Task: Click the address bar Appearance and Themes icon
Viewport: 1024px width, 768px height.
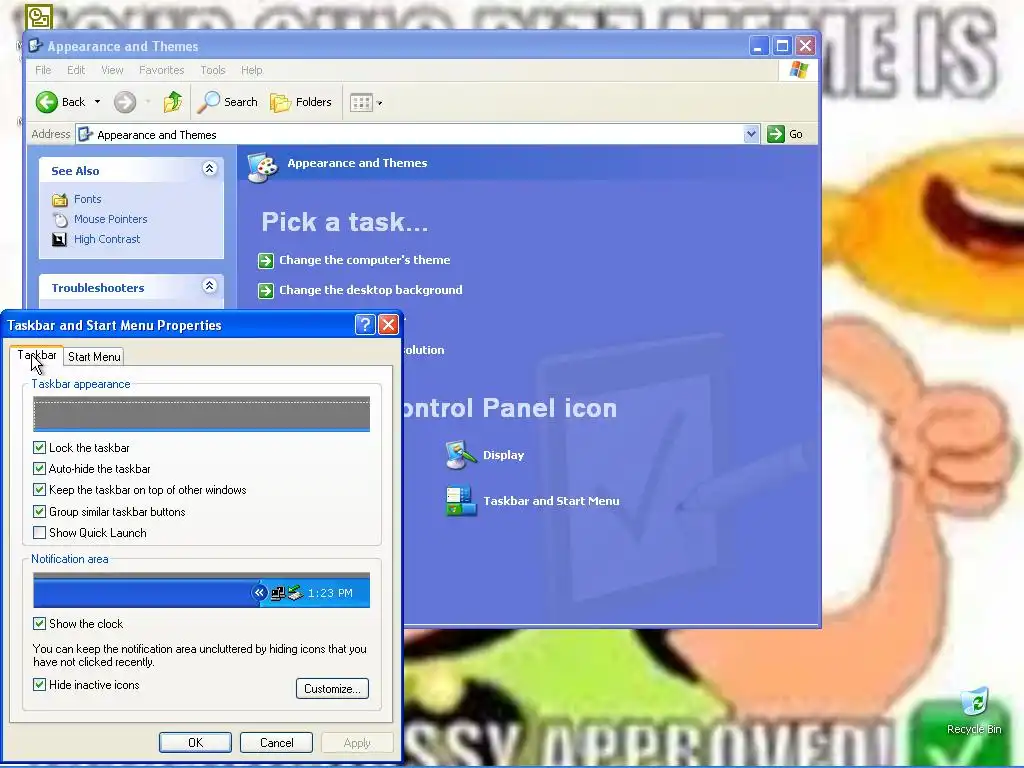Action: [x=85, y=135]
